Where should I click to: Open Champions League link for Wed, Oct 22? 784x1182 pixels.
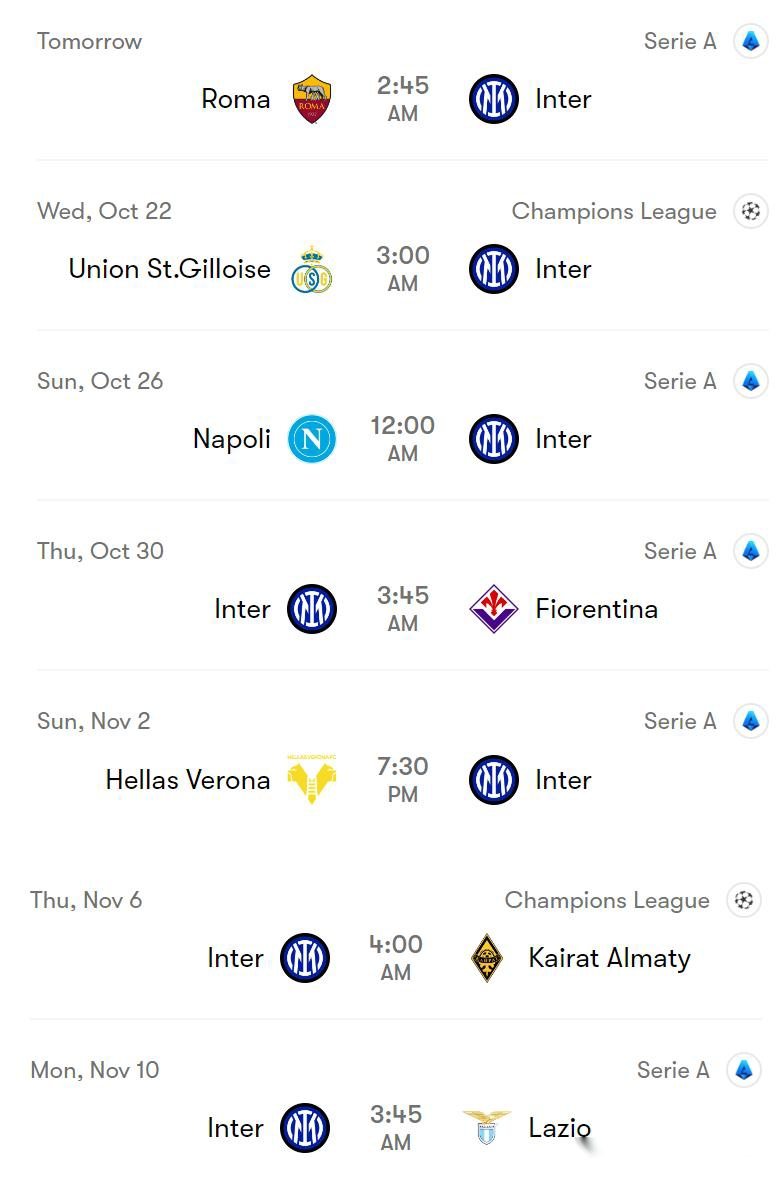[614, 212]
